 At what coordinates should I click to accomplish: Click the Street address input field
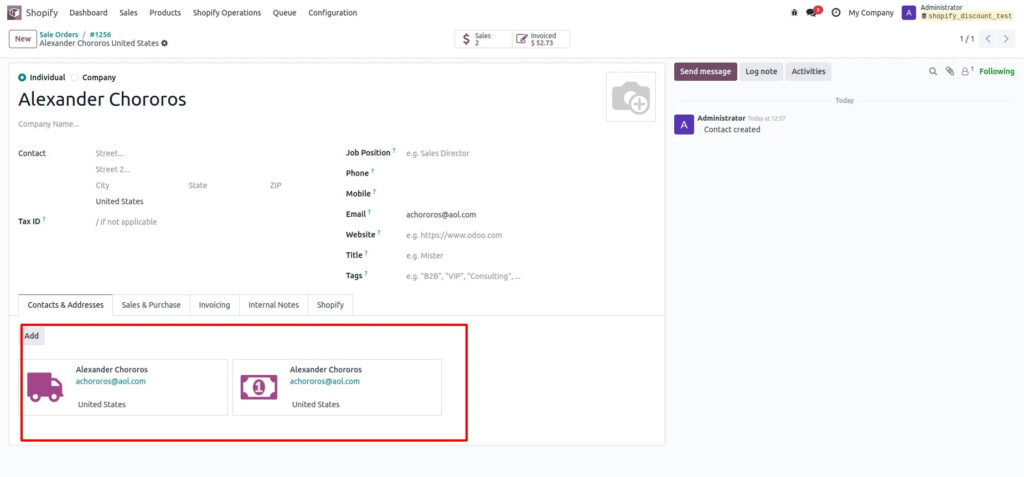click(200, 153)
